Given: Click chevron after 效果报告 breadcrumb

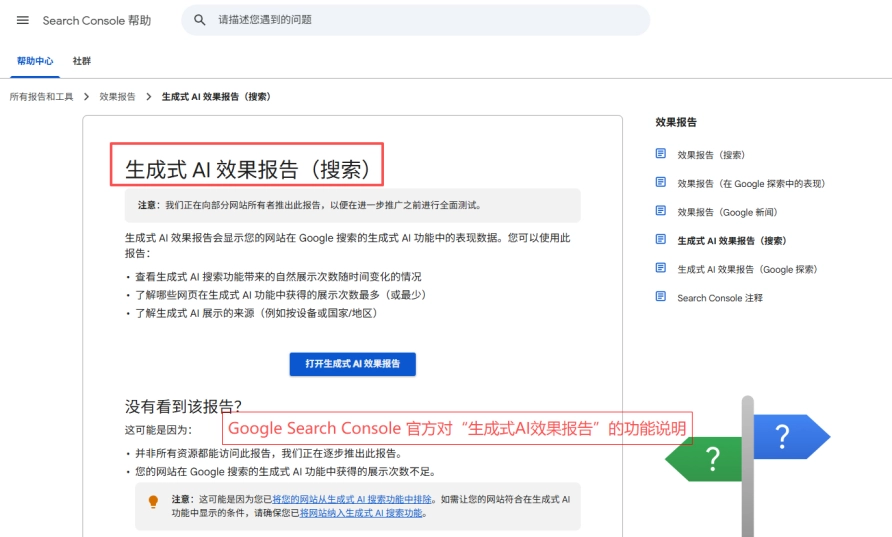Looking at the screenshot, I should point(148,97).
